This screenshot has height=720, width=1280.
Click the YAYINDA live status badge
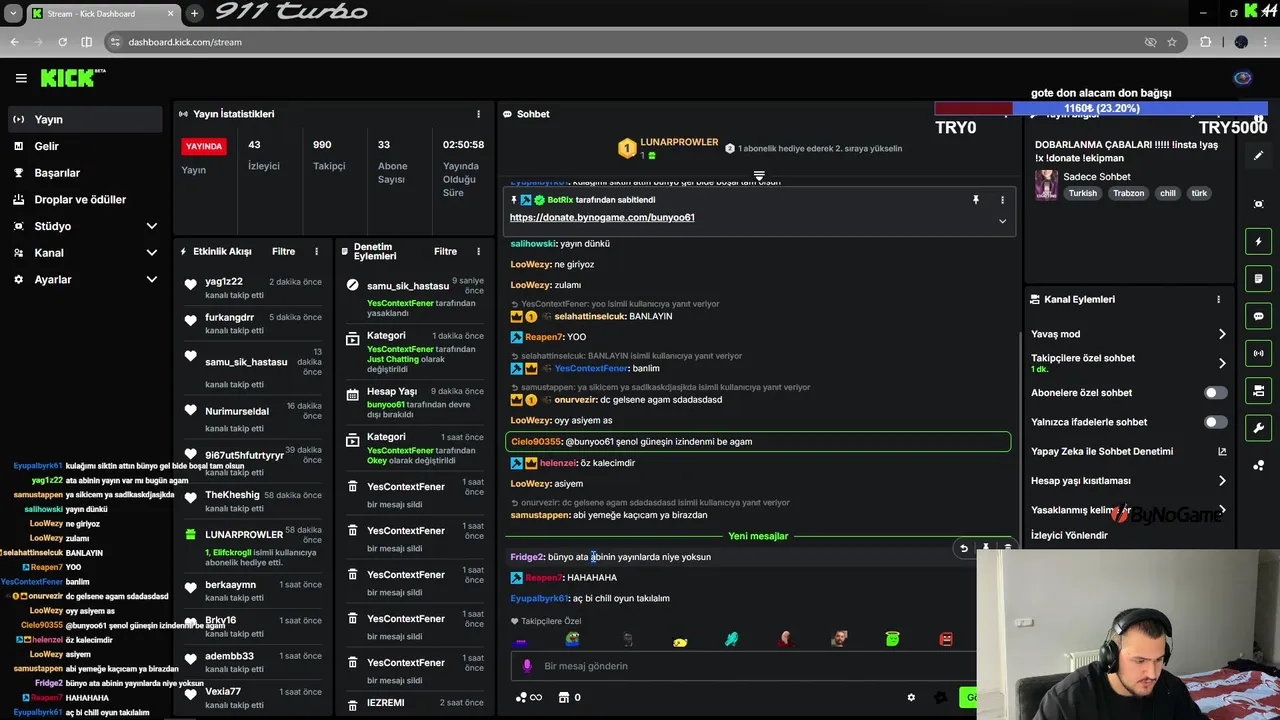204,146
